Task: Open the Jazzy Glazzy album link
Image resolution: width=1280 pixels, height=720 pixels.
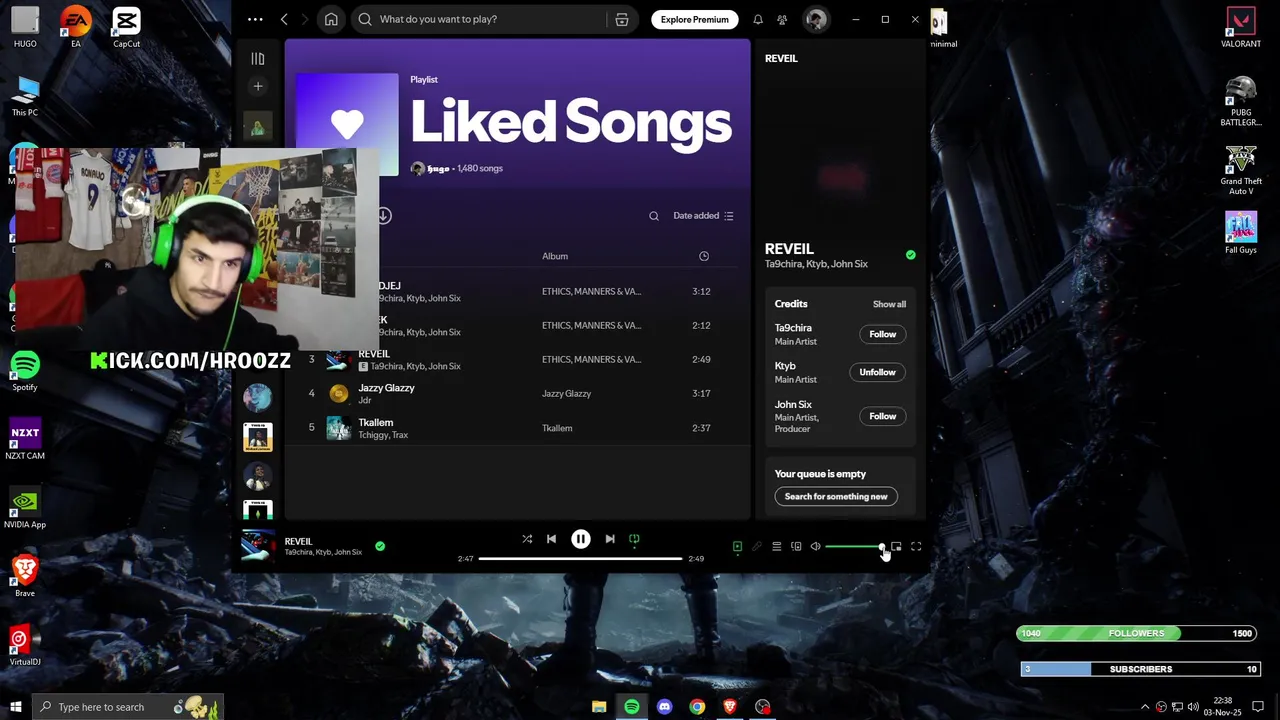Action: pos(566,394)
